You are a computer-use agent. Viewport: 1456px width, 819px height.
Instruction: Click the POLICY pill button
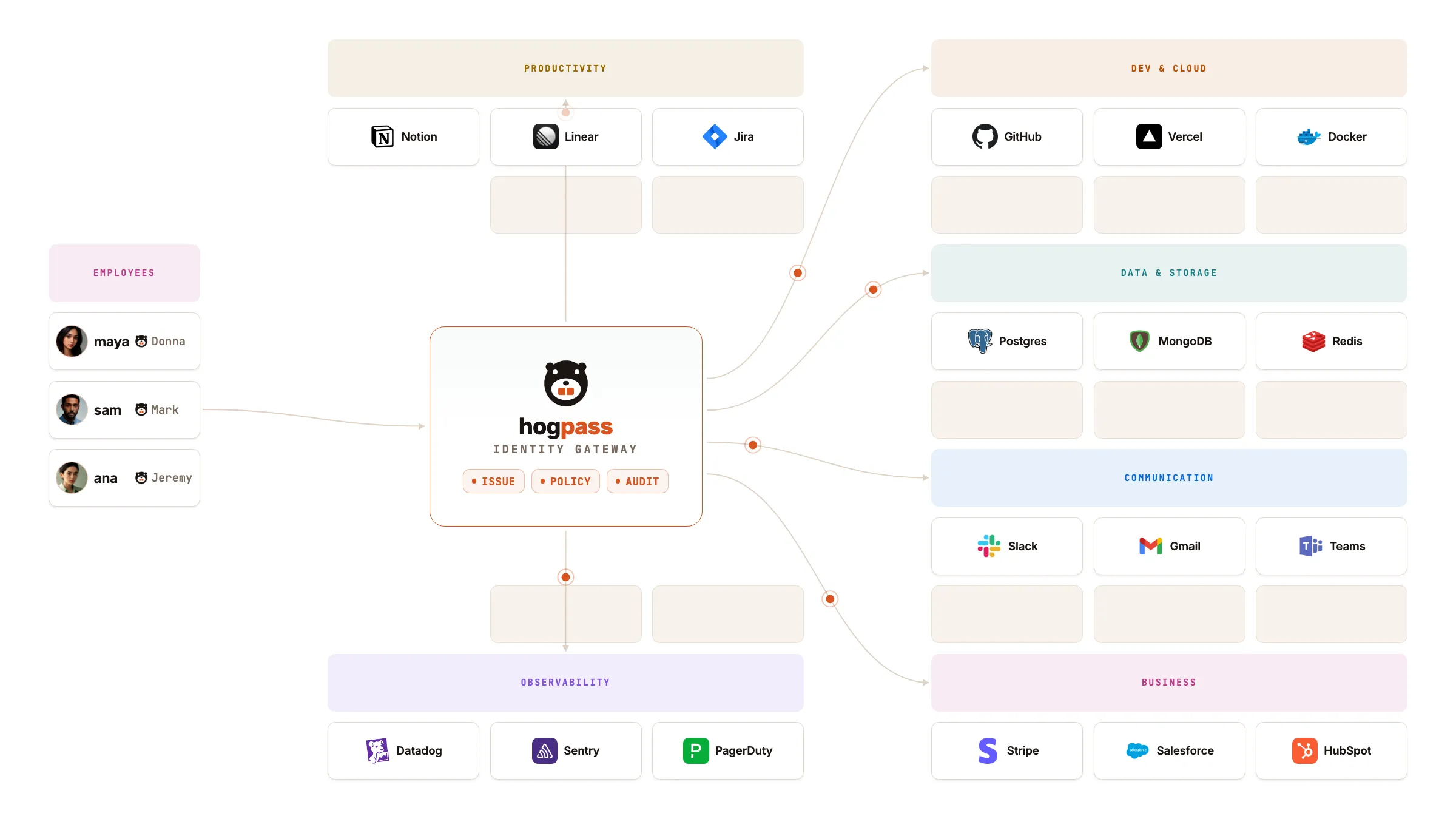[x=565, y=481]
